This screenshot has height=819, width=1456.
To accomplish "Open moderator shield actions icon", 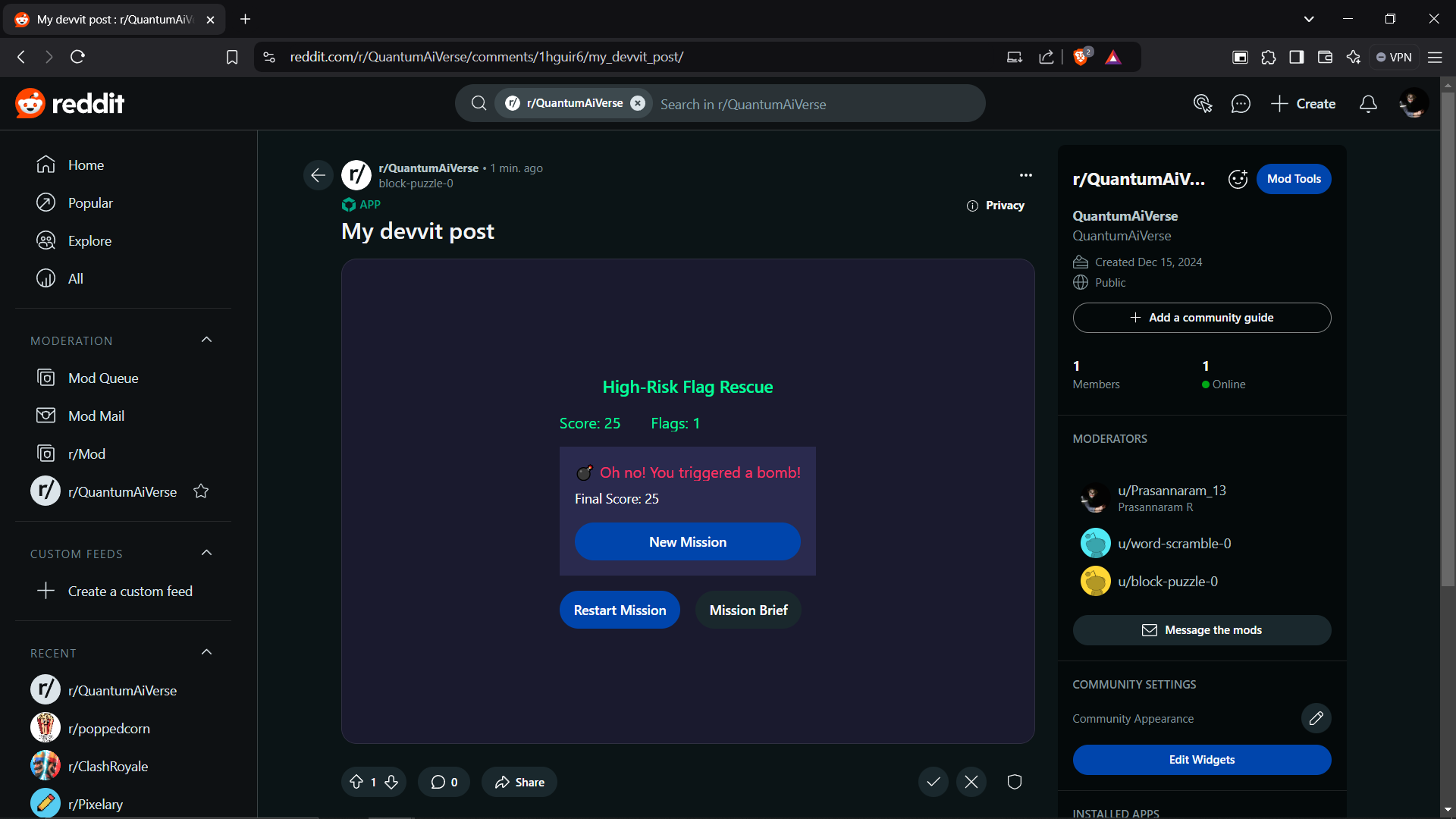I will pos(1015,782).
